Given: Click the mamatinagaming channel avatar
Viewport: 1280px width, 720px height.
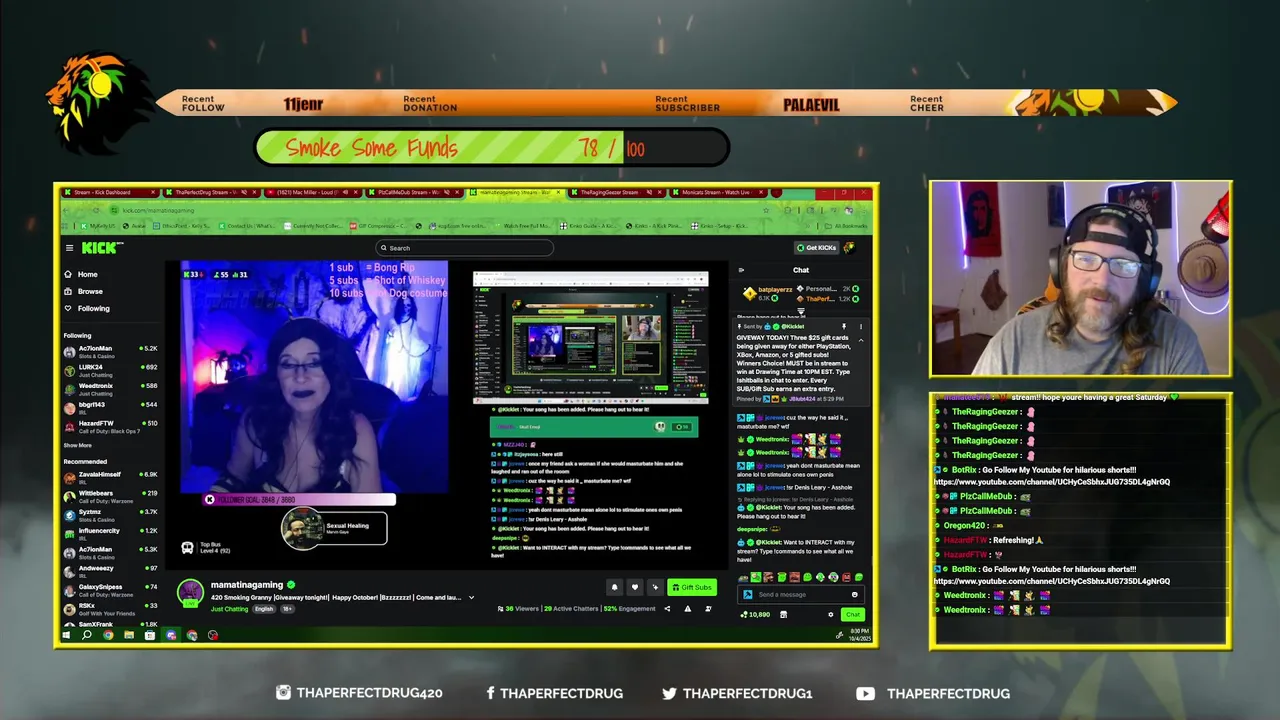Looking at the screenshot, I should 190,591.
